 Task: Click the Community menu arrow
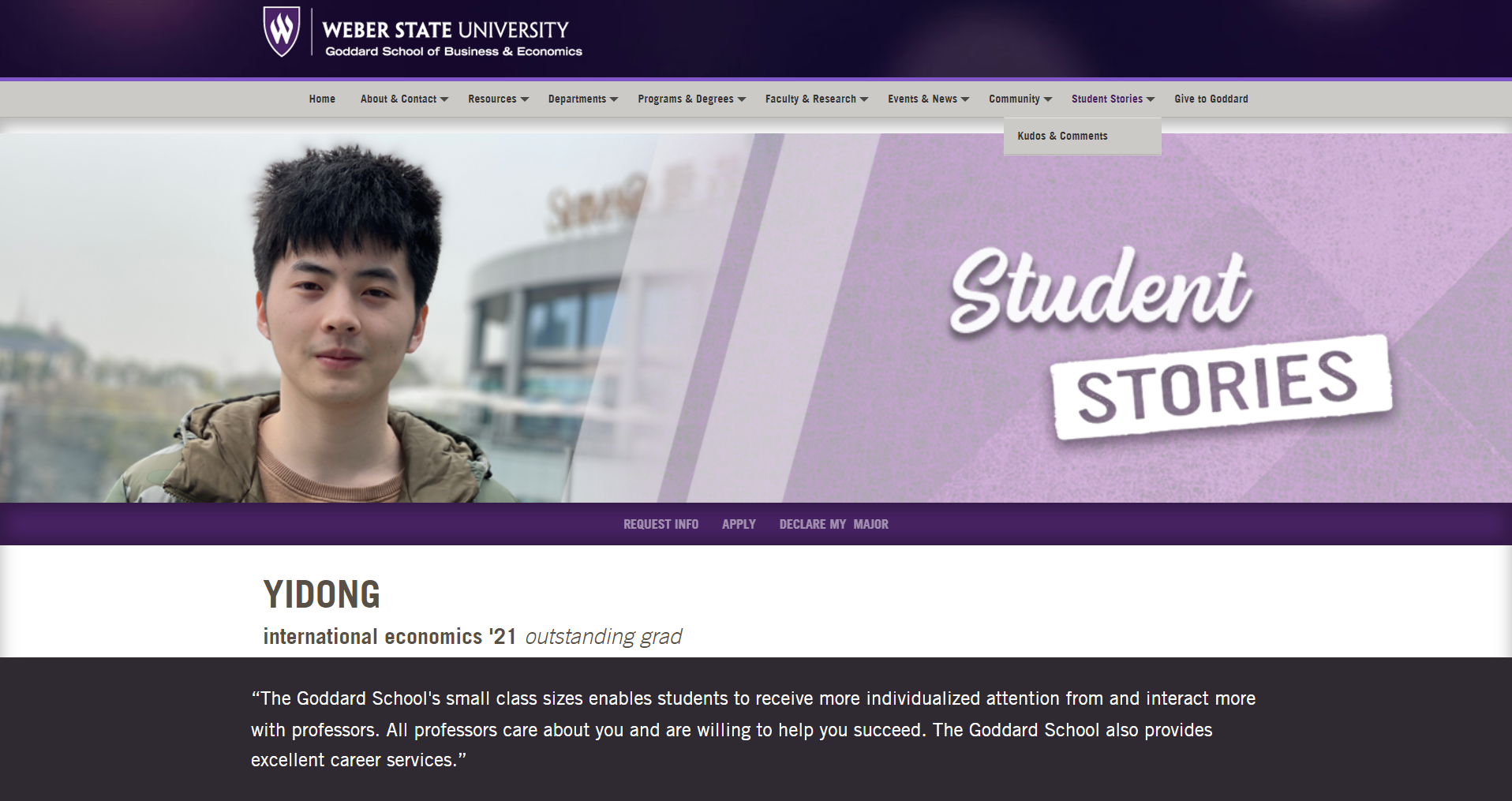[x=1048, y=99]
